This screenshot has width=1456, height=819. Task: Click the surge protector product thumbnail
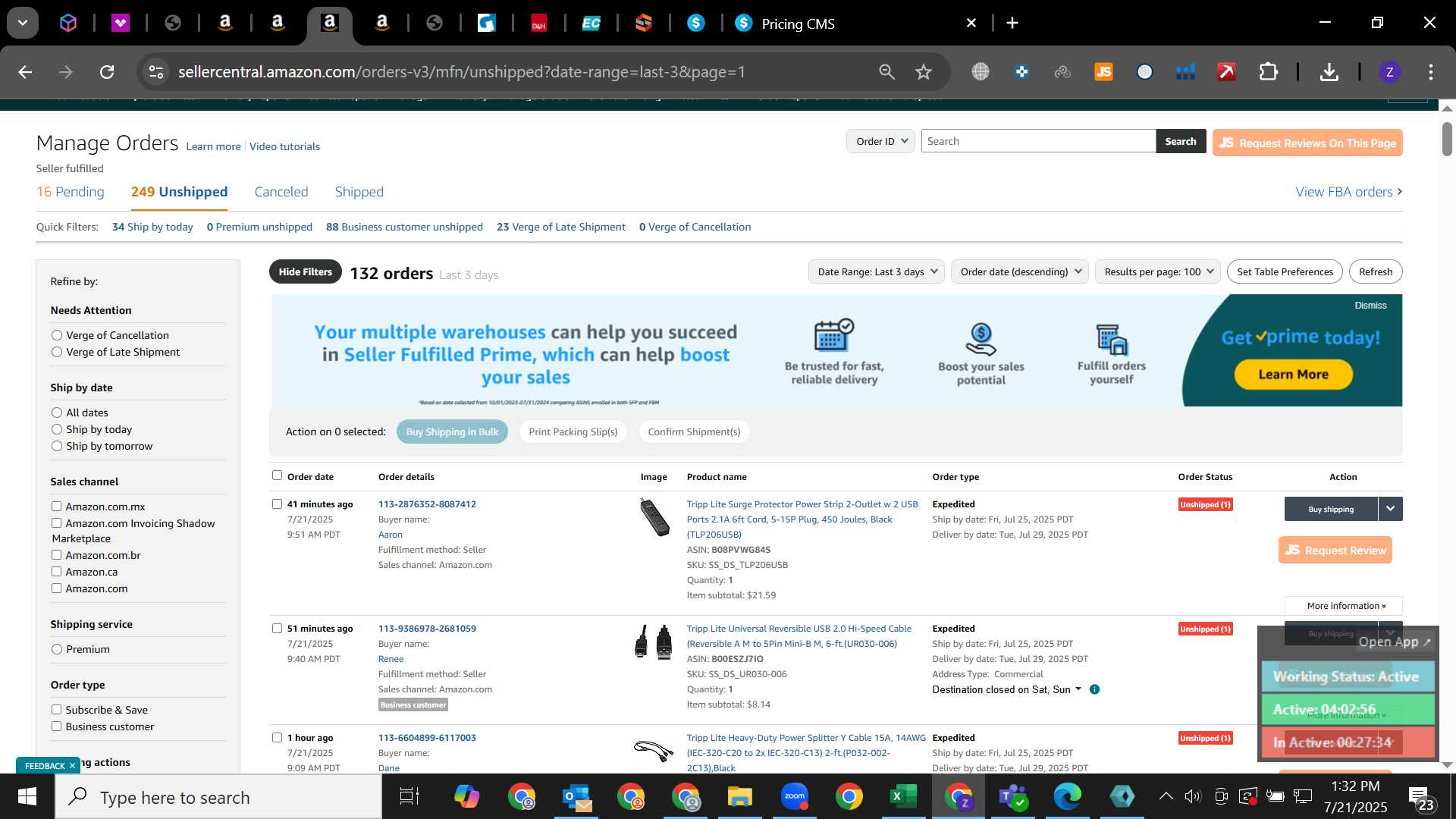[654, 516]
